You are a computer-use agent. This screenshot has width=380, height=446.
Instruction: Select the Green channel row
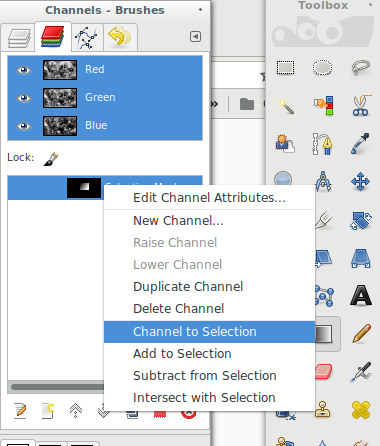coord(105,98)
